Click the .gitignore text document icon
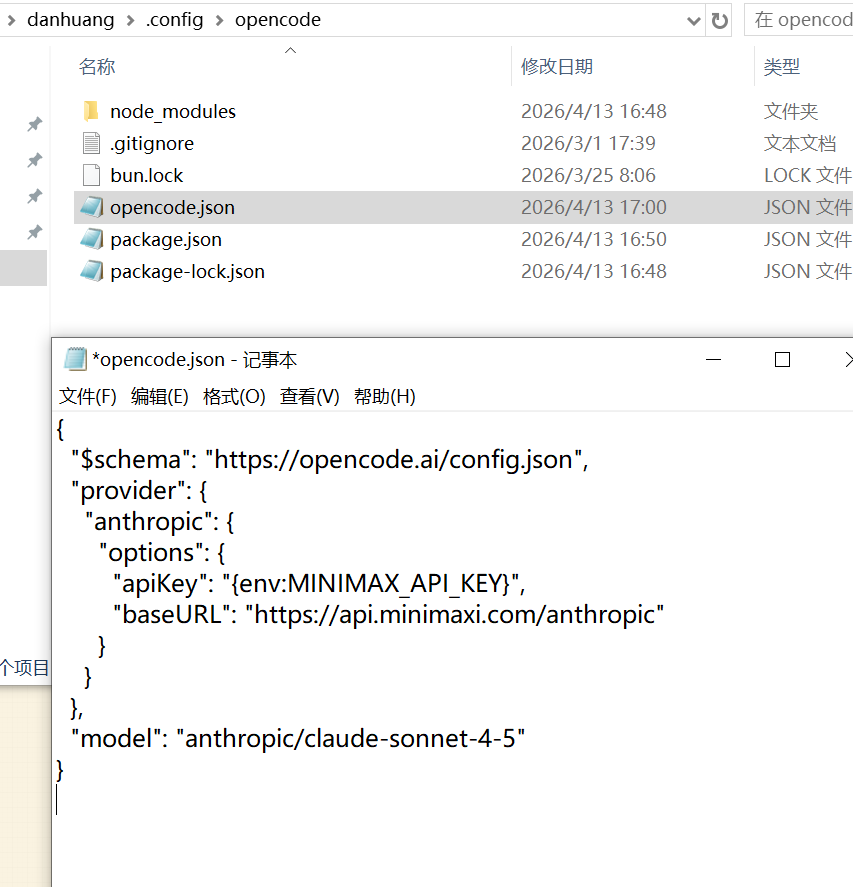The height and width of the screenshot is (887, 853). pyautogui.click(x=91, y=144)
